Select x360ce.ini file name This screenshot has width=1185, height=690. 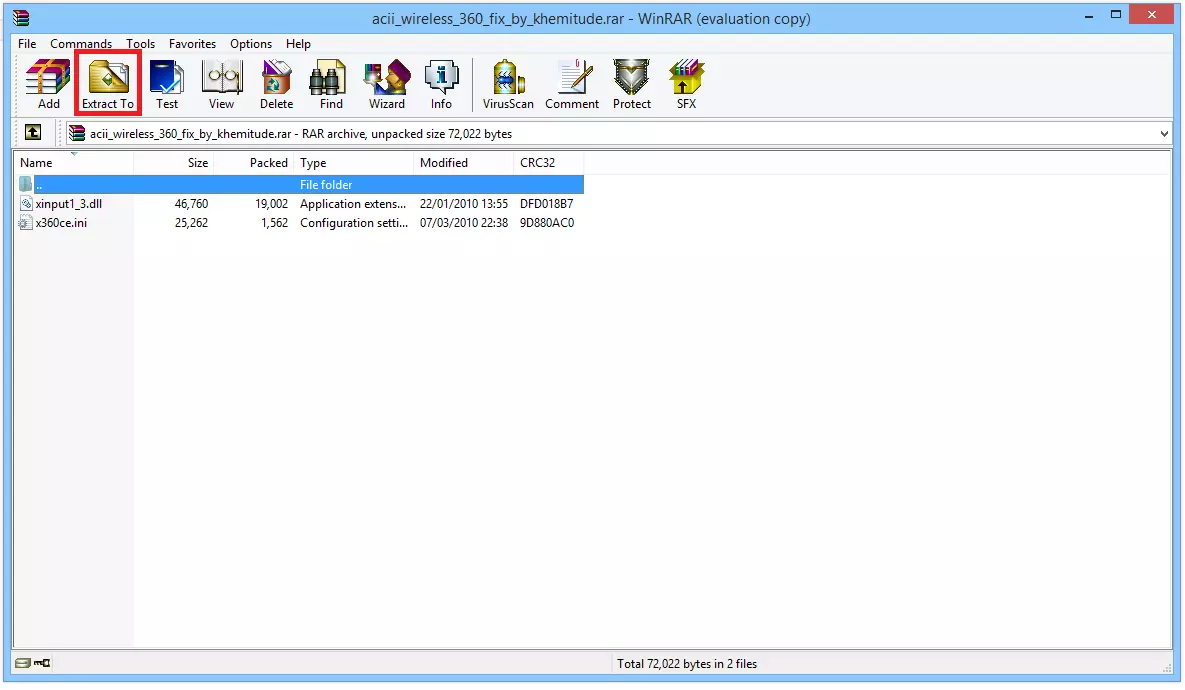point(61,223)
